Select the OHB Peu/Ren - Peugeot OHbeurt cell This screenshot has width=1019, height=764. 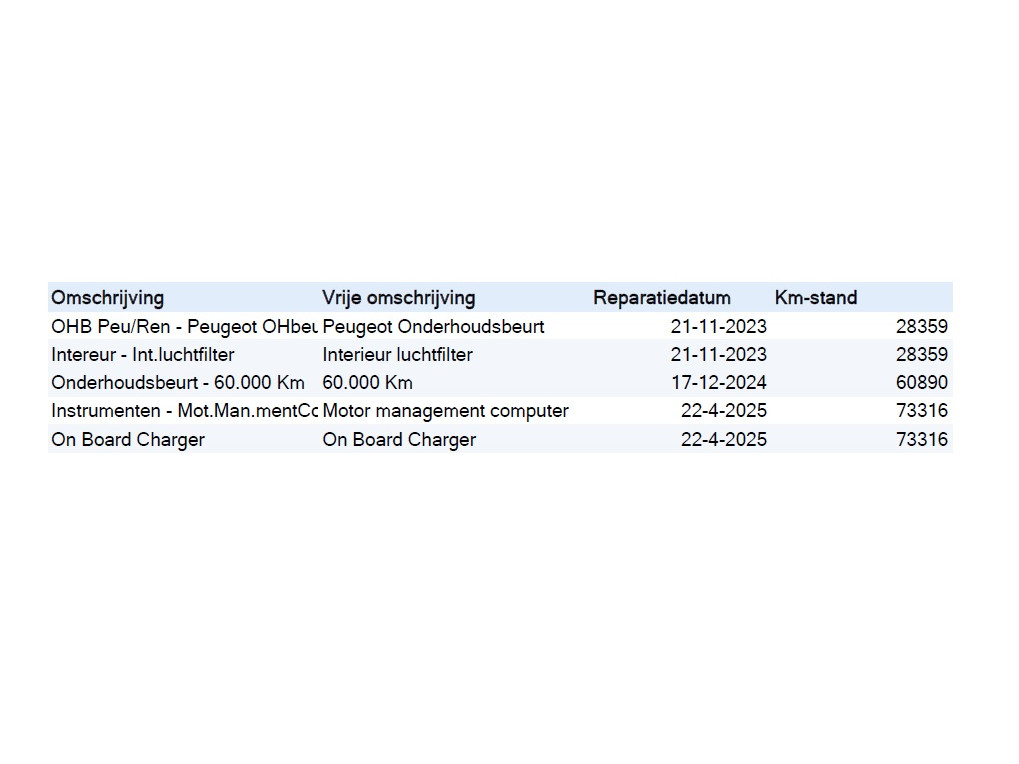coord(185,326)
